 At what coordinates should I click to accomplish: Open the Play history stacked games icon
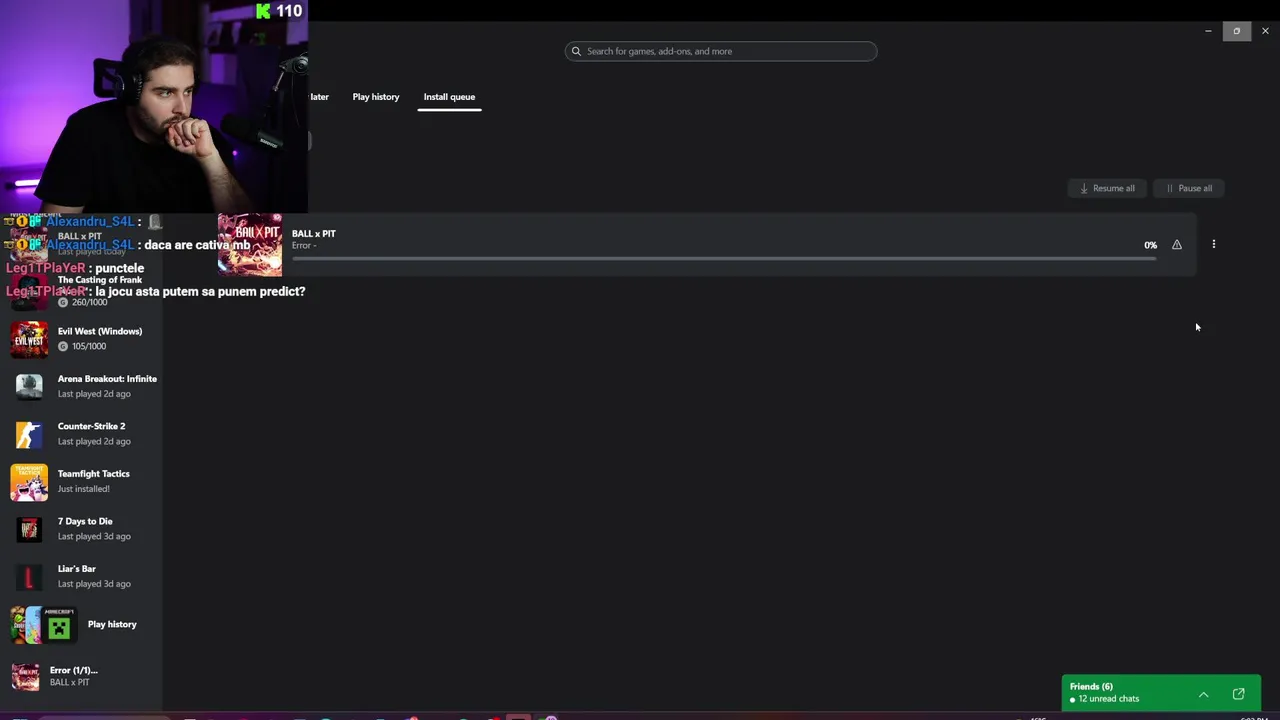pyautogui.click(x=43, y=625)
